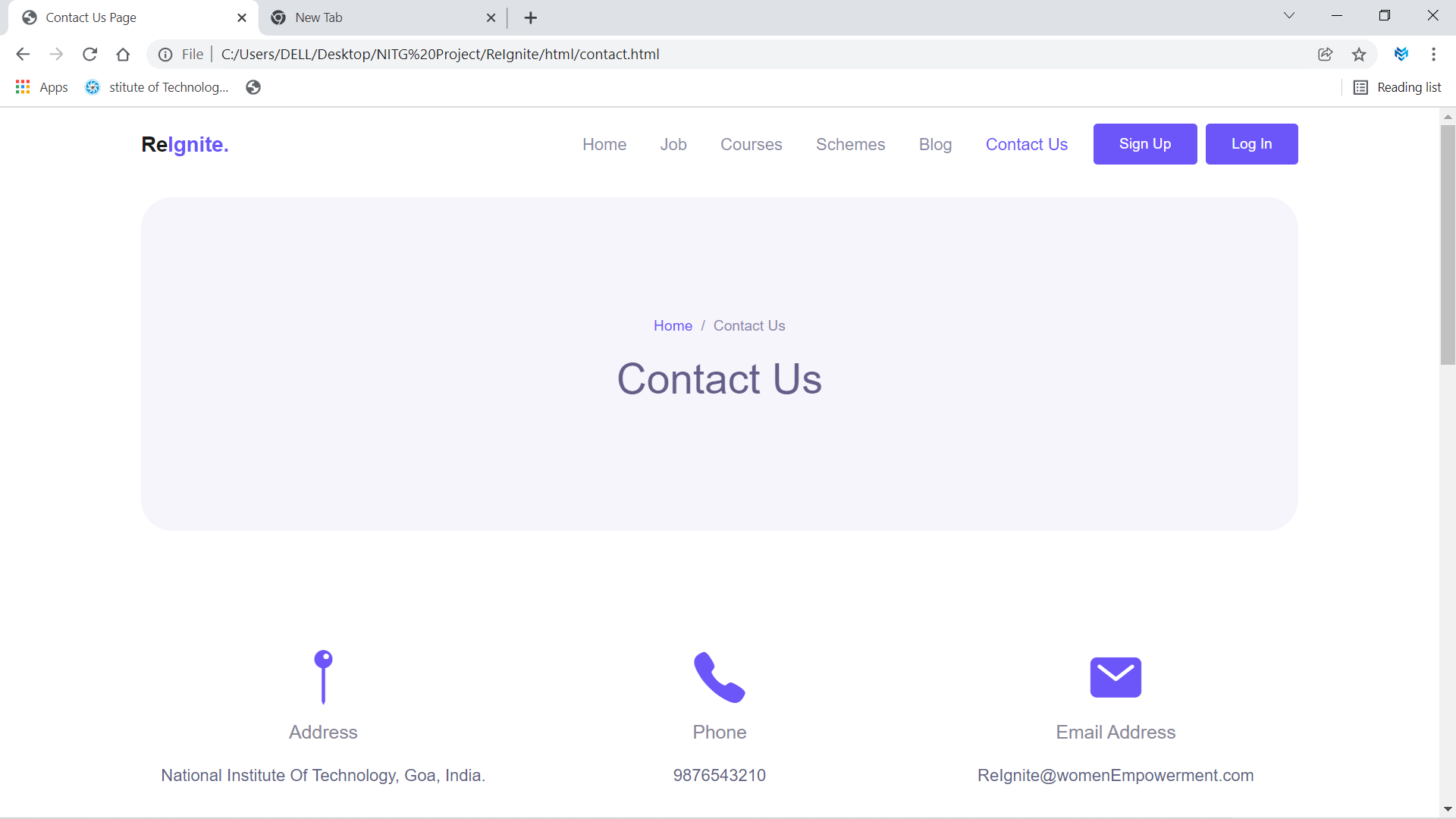Open a new browser tab
Image resolution: width=1456 pixels, height=819 pixels.
(x=531, y=17)
